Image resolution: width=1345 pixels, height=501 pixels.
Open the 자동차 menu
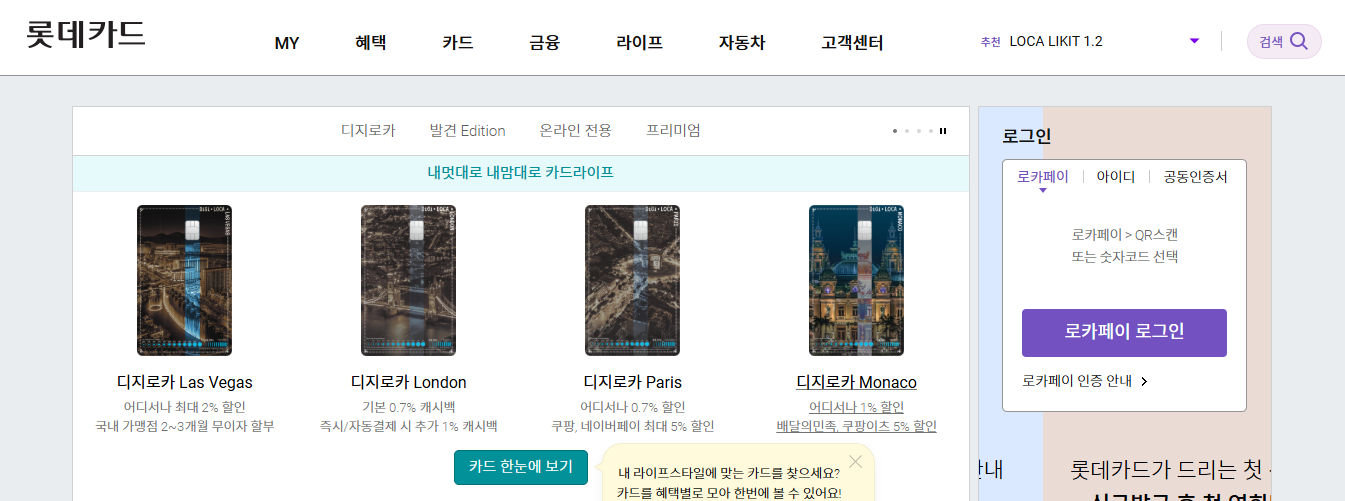742,43
